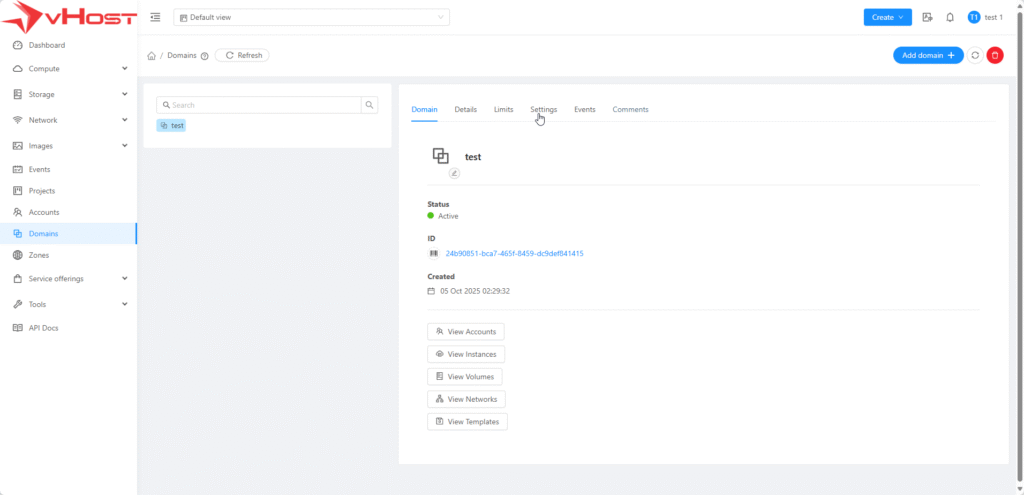Toggle the sidebar collapse menu icon
Viewport: 1024px width, 495px height.
tap(155, 17)
